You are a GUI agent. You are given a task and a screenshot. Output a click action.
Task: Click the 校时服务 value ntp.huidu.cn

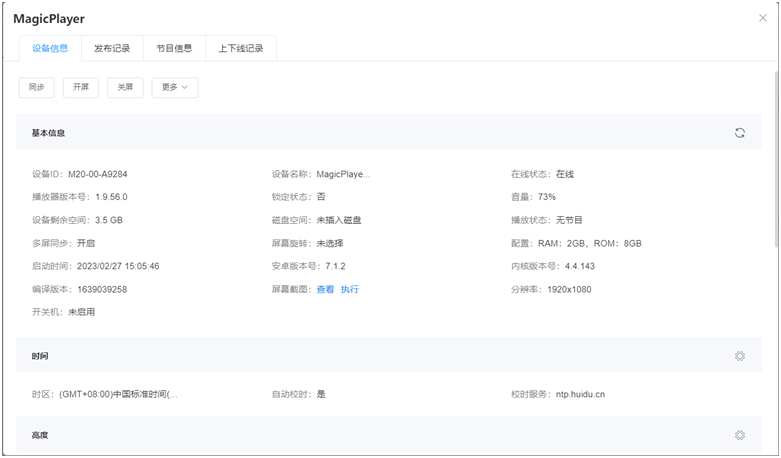tap(580, 394)
